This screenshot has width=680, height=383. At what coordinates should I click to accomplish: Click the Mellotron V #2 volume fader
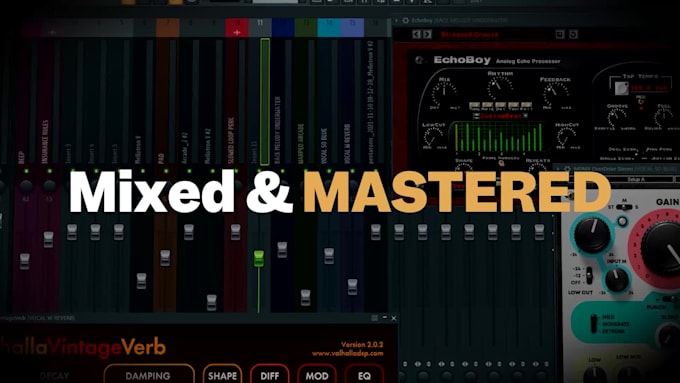(212, 302)
